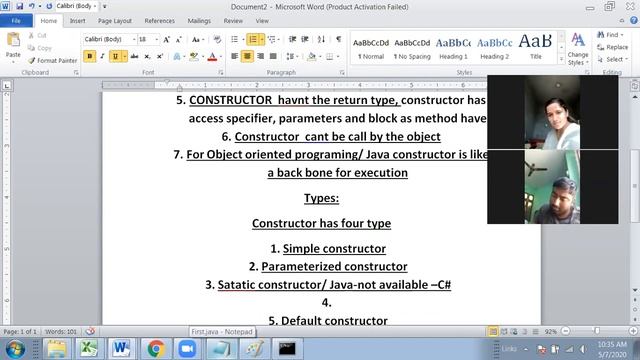The width and height of the screenshot is (640, 360).
Task: Apply superscript formatting
Action: pyautogui.click(x=160, y=56)
